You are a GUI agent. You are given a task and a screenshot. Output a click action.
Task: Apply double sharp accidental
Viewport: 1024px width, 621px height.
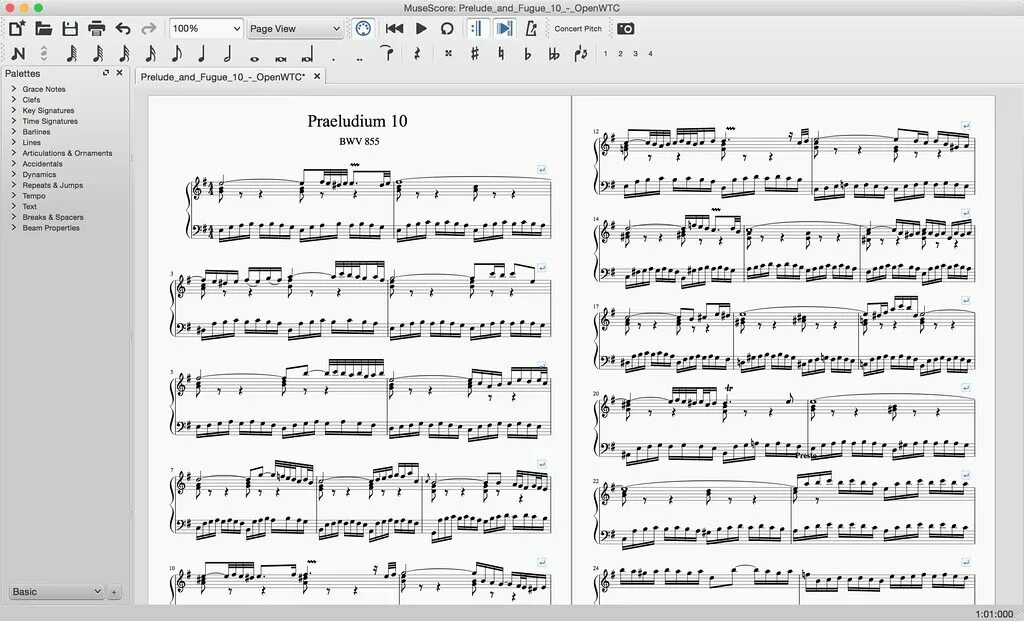[448, 54]
